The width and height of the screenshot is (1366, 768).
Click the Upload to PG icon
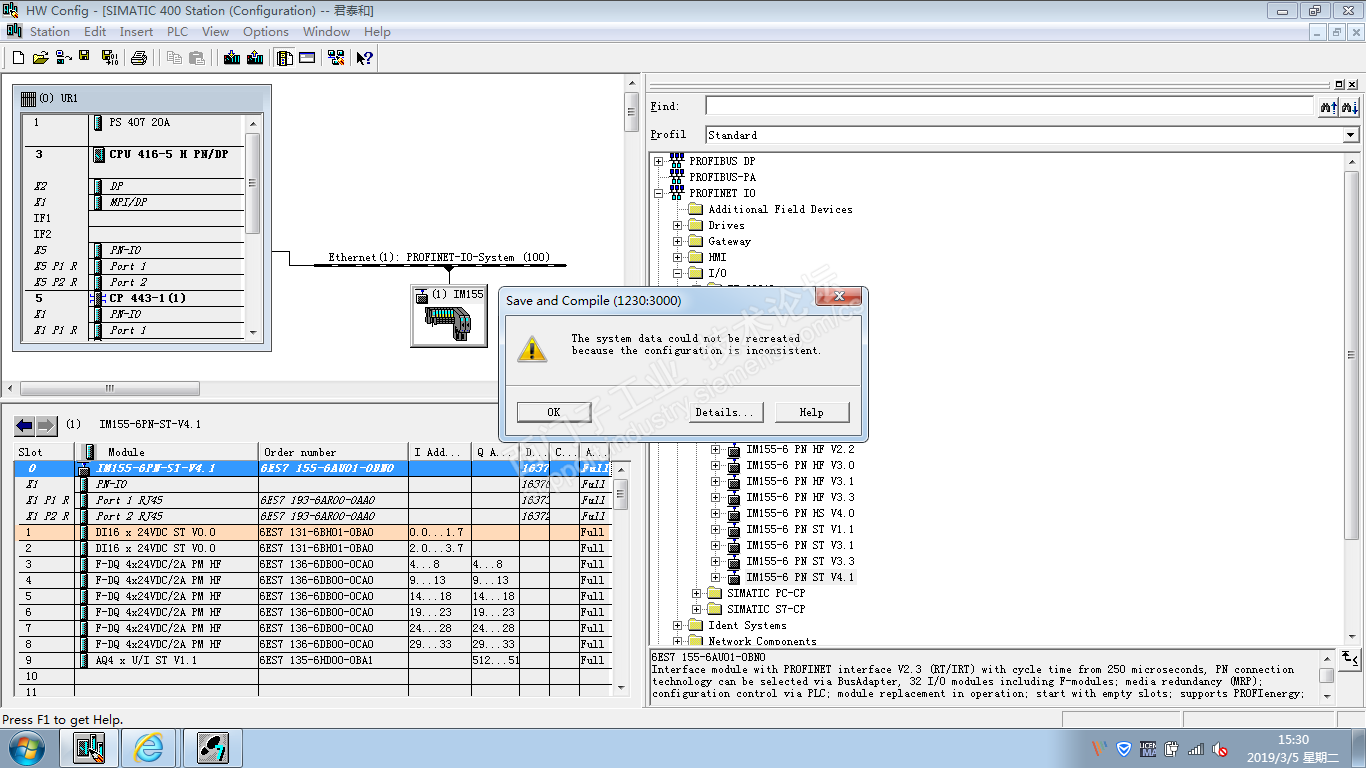[255, 58]
